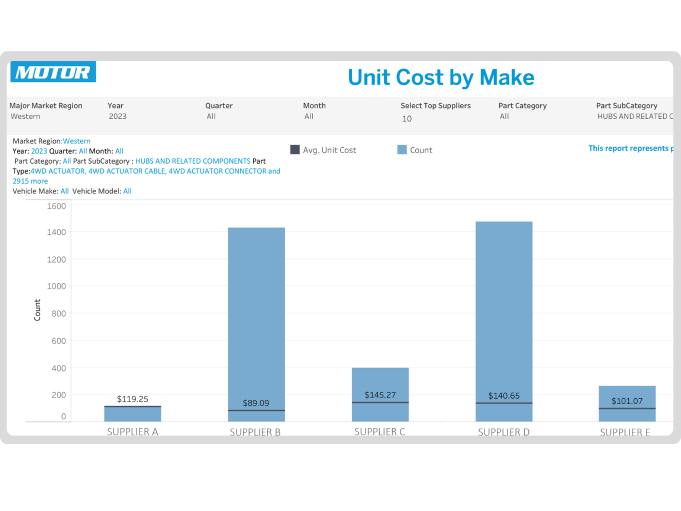Image resolution: width=681 pixels, height=511 pixels.
Task: Click the Supplier E bar
Action: [627, 398]
